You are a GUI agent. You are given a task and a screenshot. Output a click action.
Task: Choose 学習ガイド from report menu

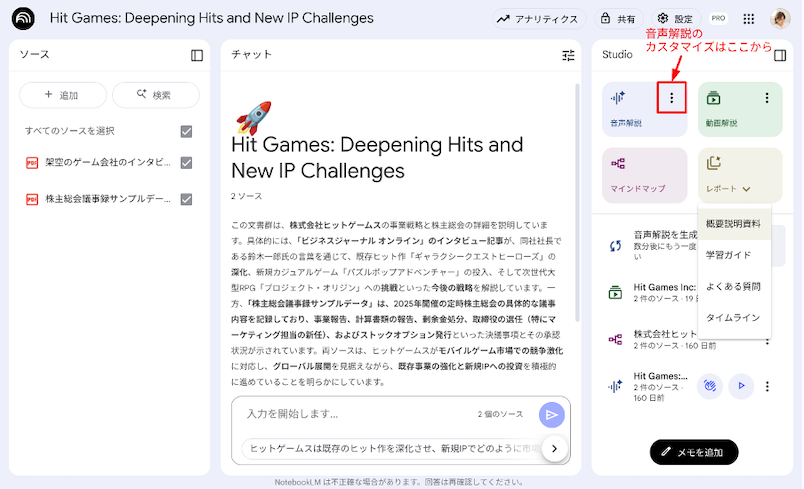(x=734, y=255)
